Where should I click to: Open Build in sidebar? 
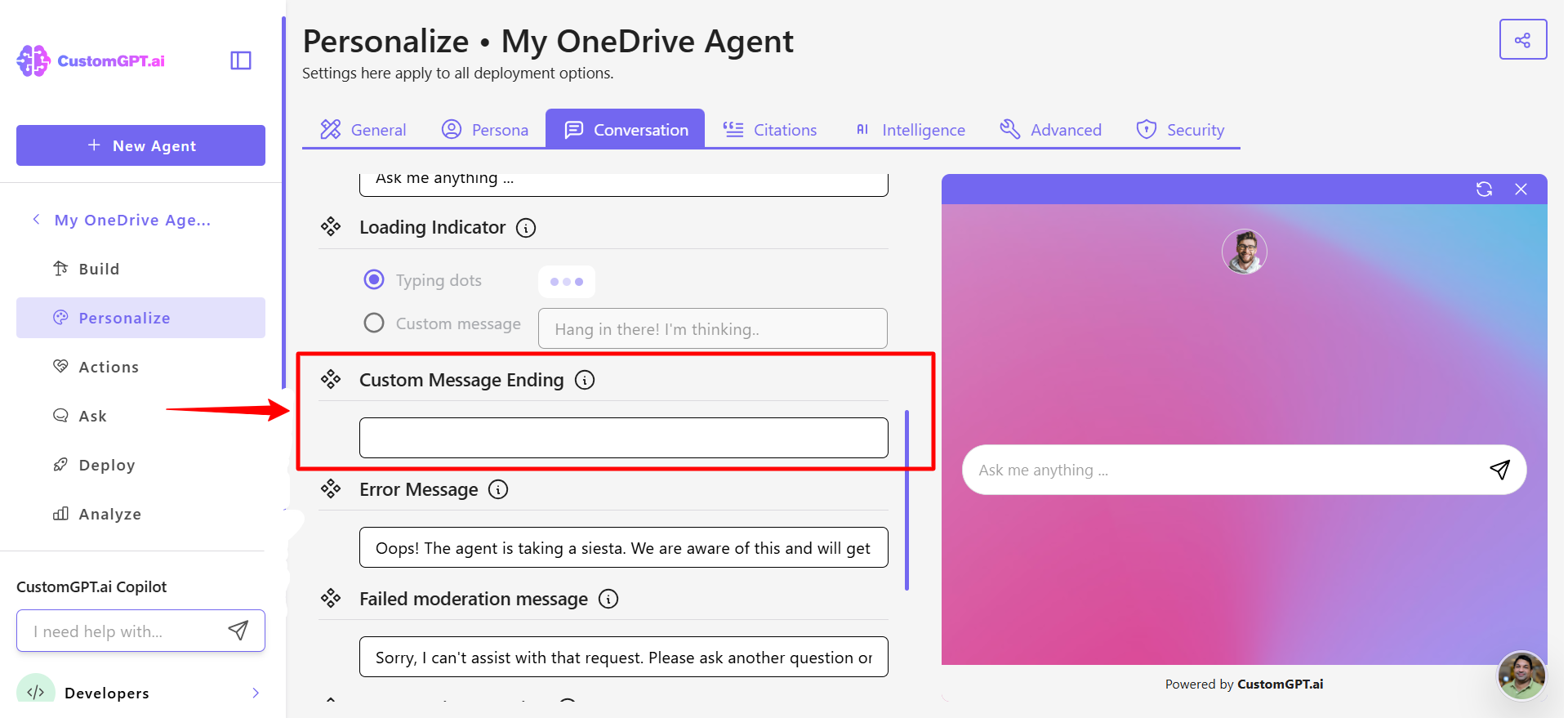pyautogui.click(x=140, y=269)
